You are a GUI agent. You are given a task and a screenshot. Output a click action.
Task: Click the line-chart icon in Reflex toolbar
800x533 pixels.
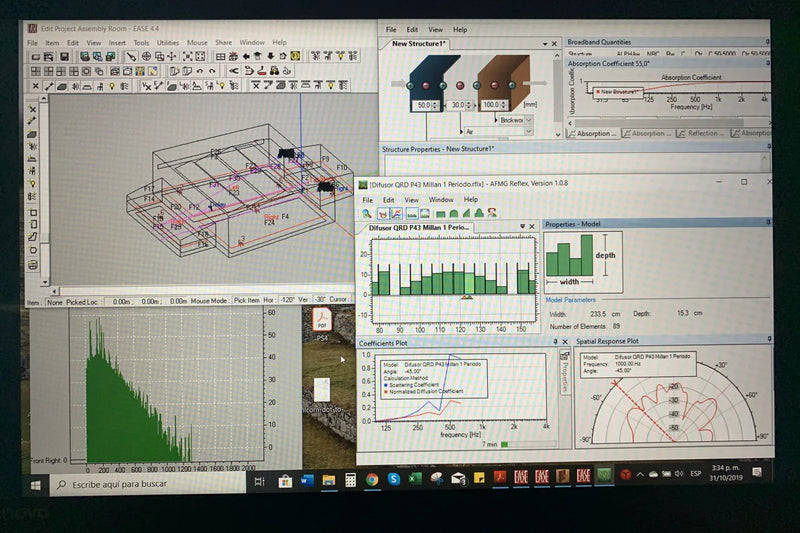[396, 214]
